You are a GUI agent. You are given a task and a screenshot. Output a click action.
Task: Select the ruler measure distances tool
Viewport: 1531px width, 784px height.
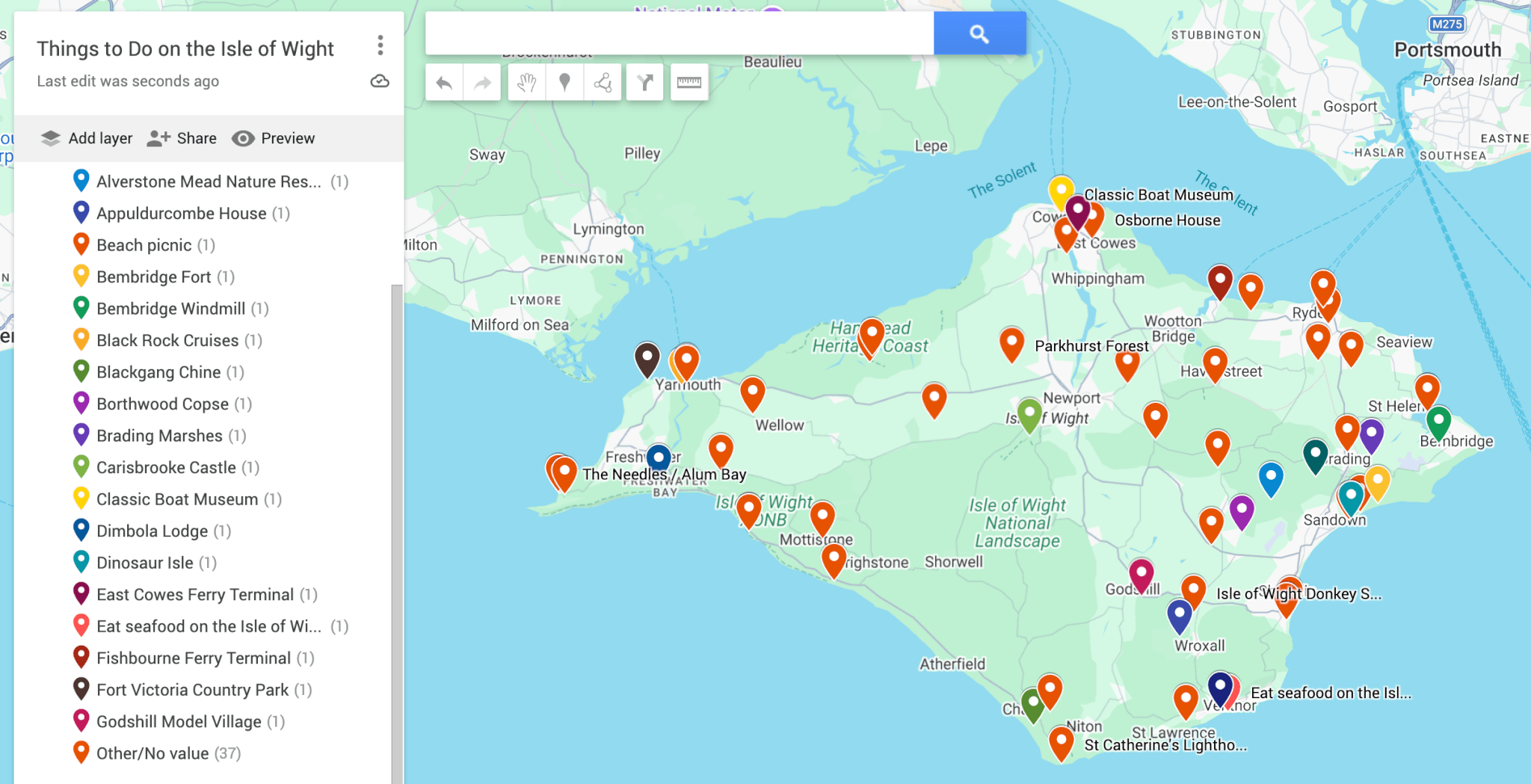click(689, 82)
